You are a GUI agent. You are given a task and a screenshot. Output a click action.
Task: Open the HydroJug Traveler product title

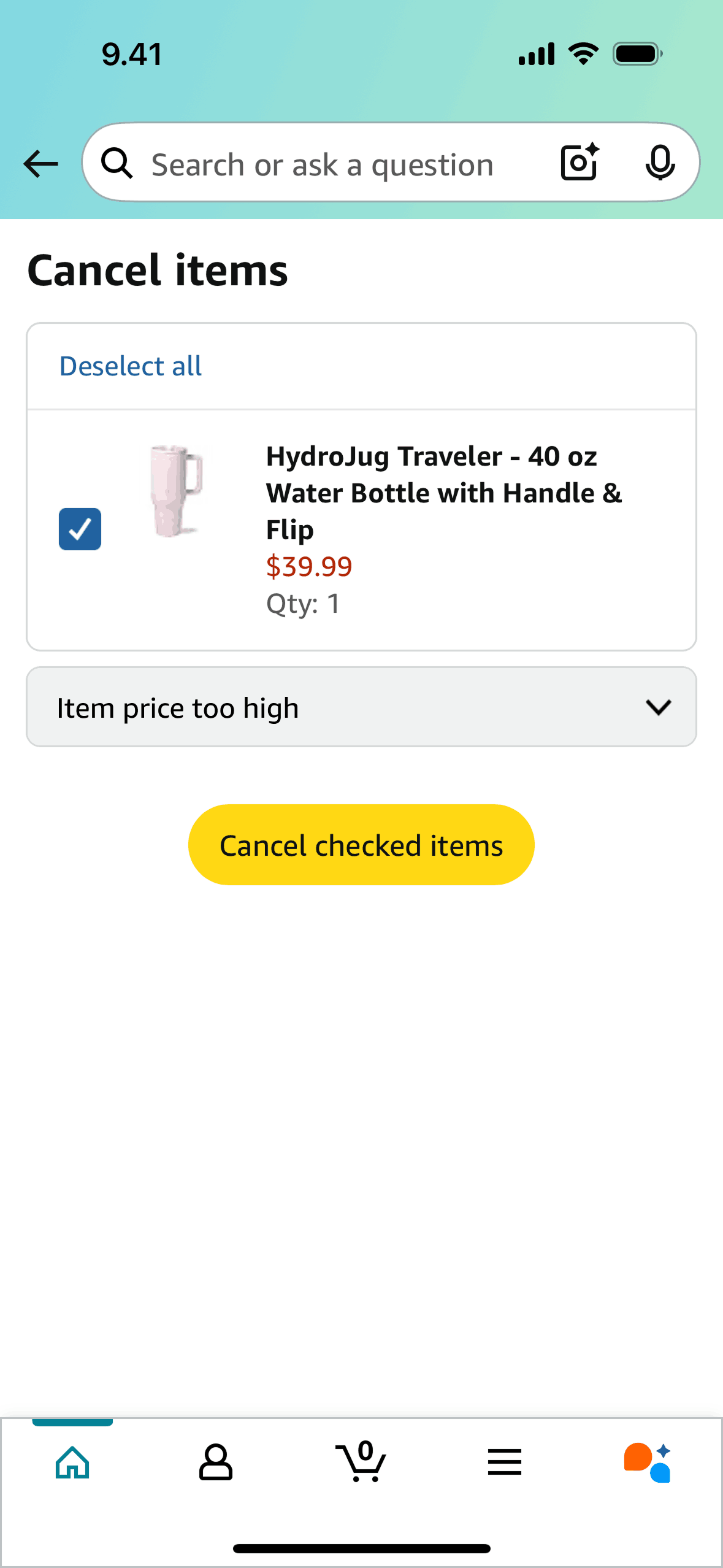pyautogui.click(x=443, y=492)
